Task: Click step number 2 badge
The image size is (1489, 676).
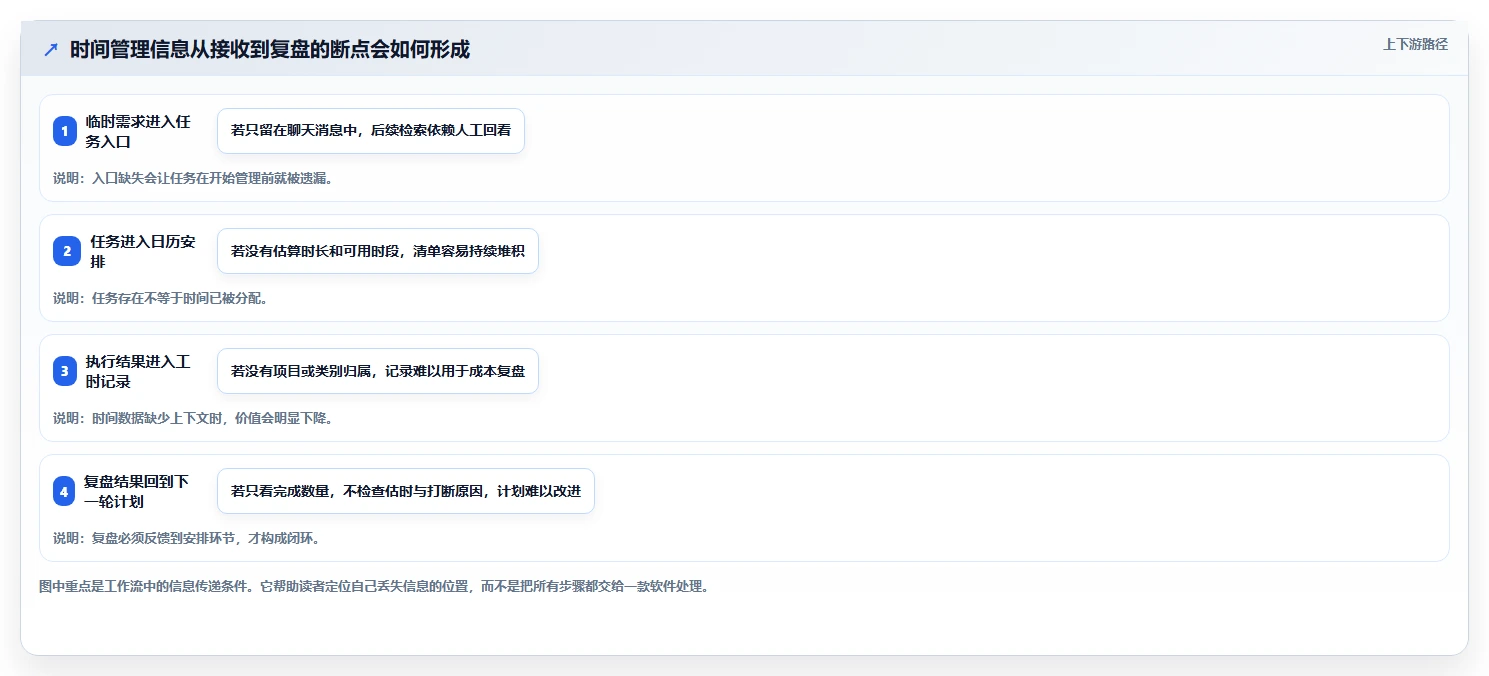Action: pos(65,251)
